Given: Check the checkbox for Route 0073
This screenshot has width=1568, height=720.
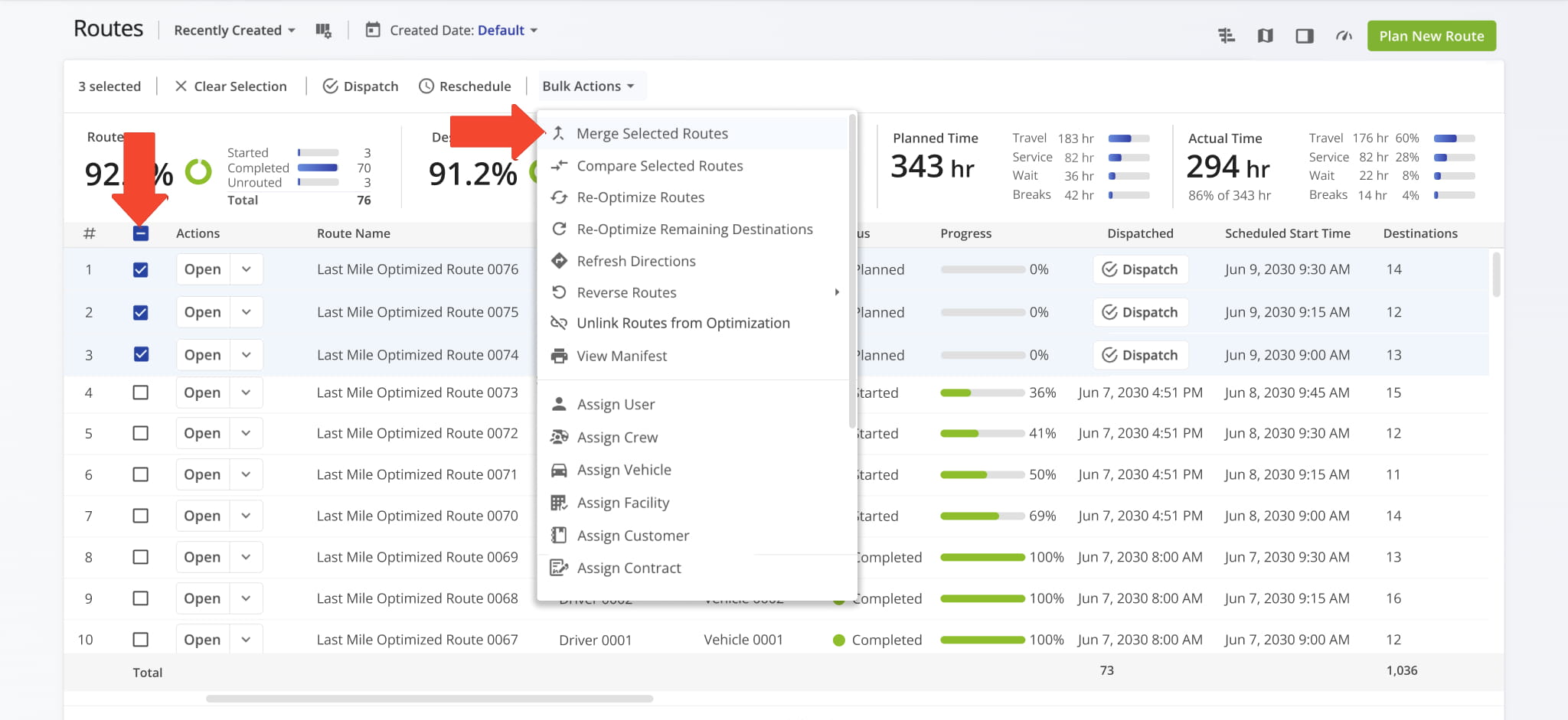Looking at the screenshot, I should click(141, 393).
